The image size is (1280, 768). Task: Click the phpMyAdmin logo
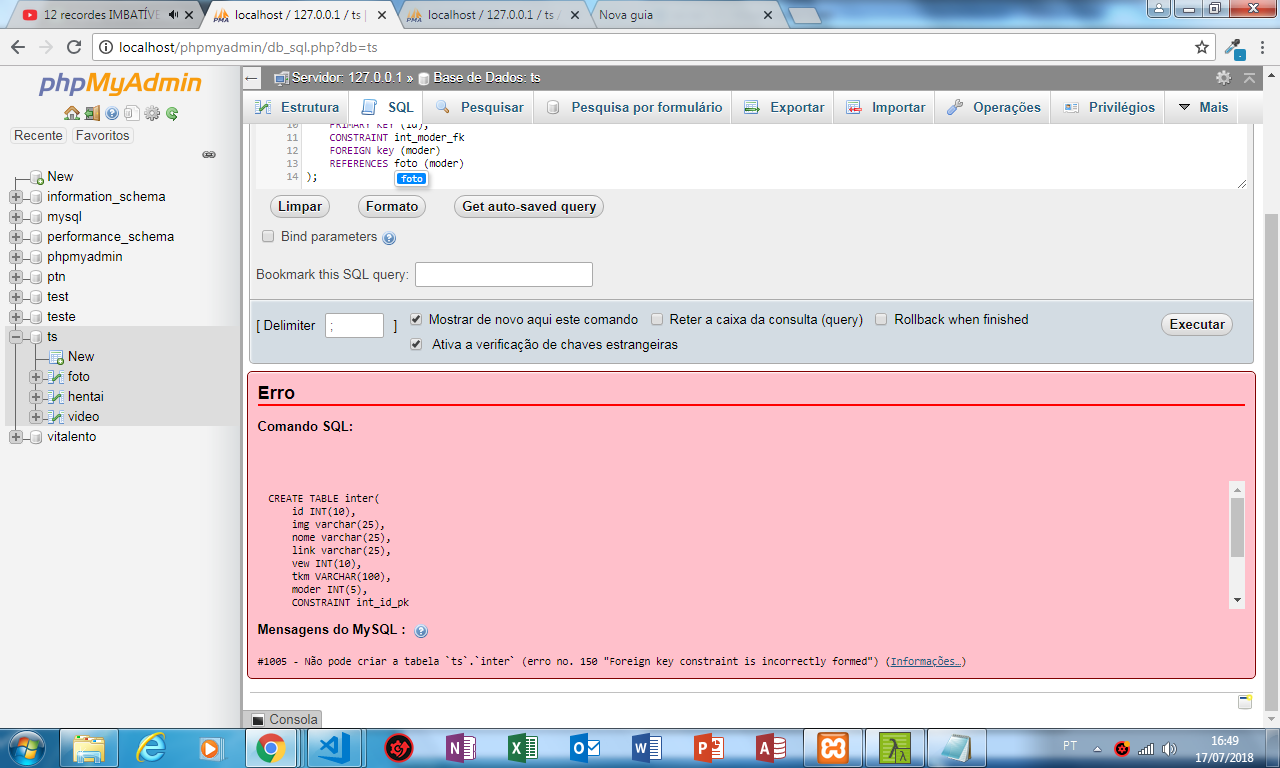tap(121, 84)
